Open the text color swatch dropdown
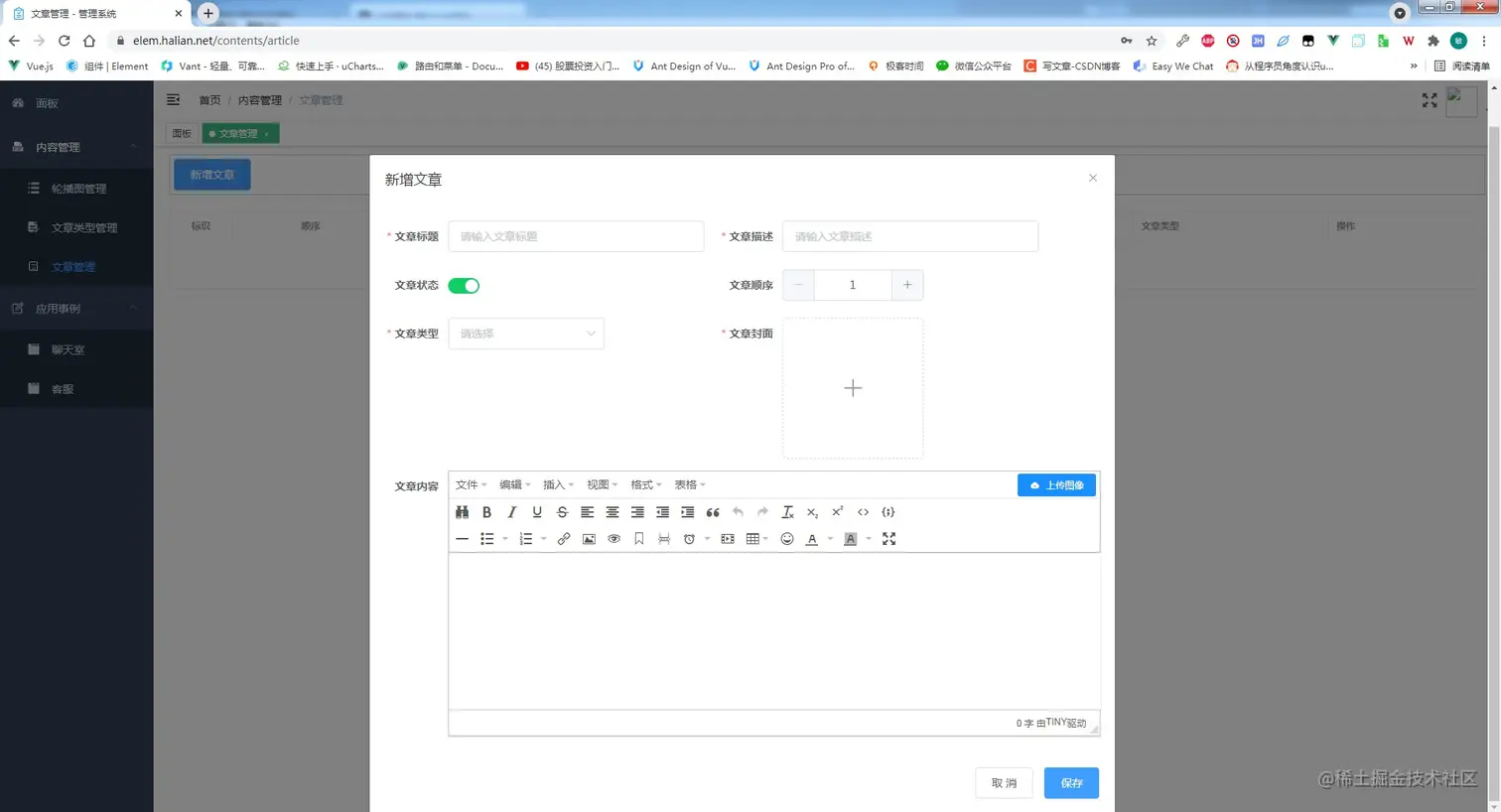This screenshot has height=812, width=1501. tap(831, 539)
